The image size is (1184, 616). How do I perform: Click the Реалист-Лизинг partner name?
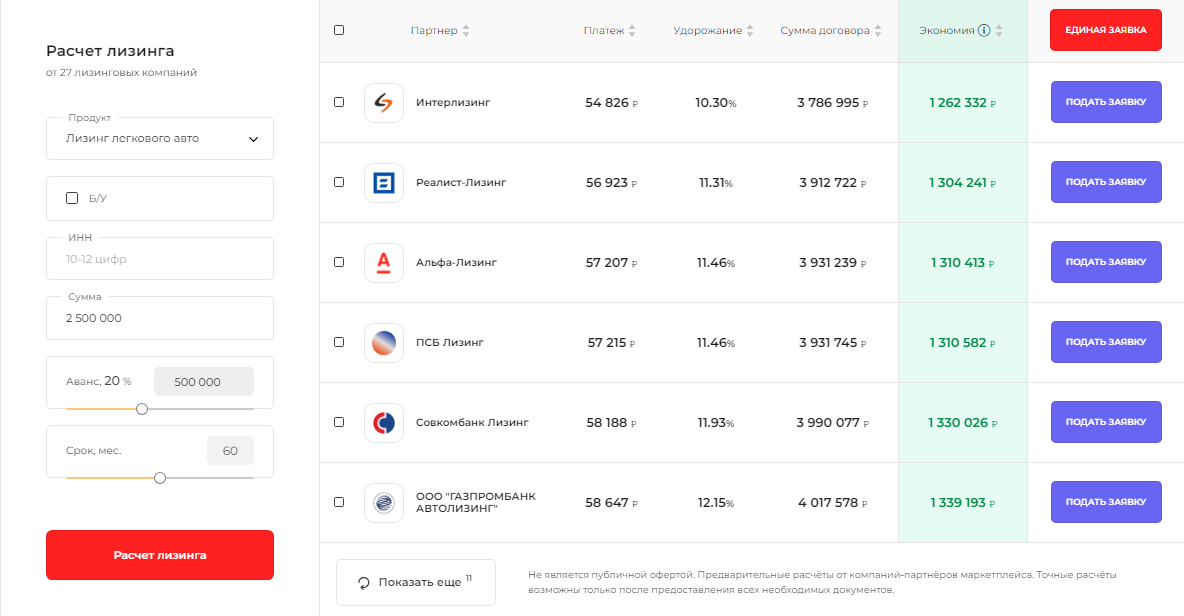pyautogui.click(x=461, y=183)
